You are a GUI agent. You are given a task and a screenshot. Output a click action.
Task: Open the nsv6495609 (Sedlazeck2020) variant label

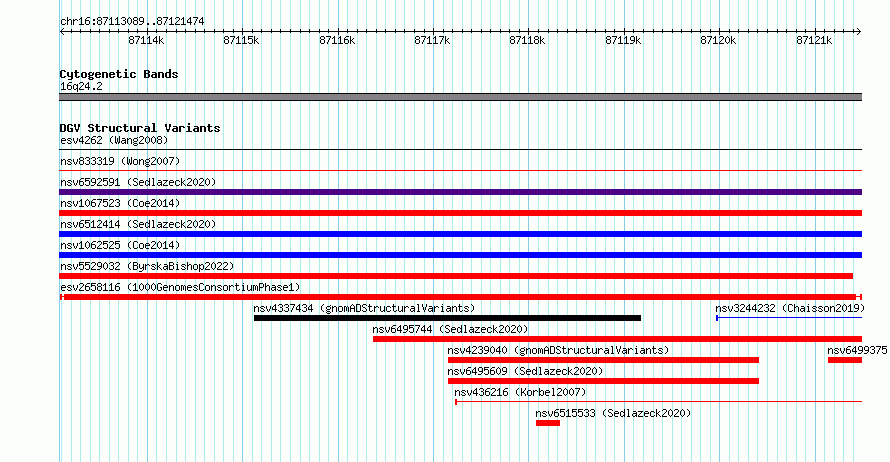click(525, 371)
